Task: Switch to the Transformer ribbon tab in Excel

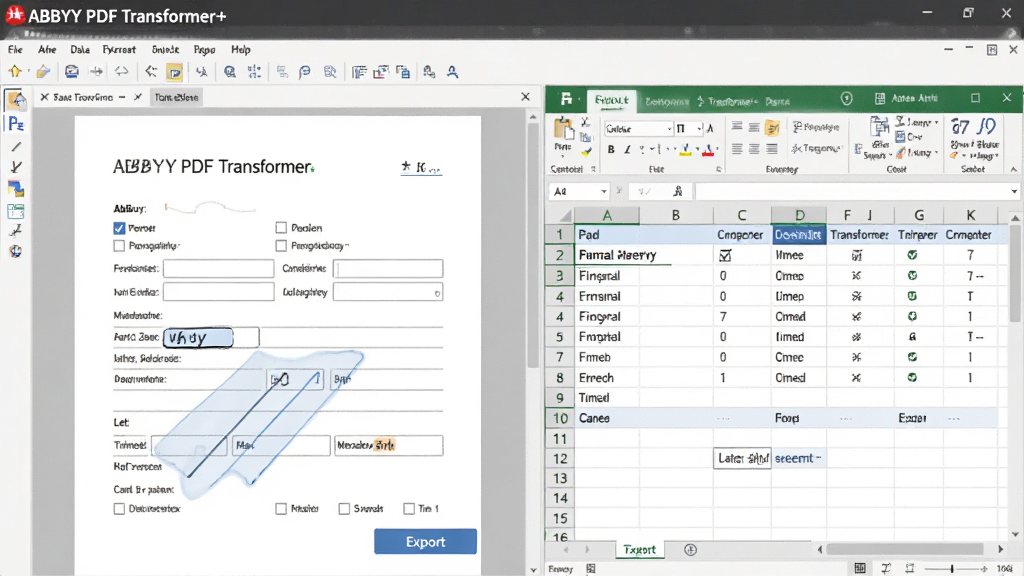Action: [x=731, y=101]
